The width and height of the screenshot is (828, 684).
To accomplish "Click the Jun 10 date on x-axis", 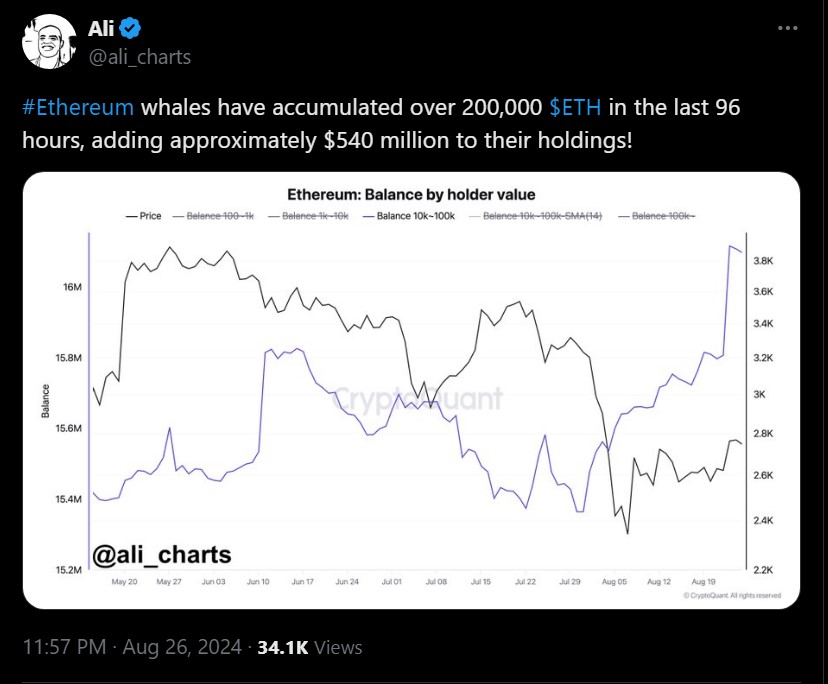I will (x=258, y=581).
